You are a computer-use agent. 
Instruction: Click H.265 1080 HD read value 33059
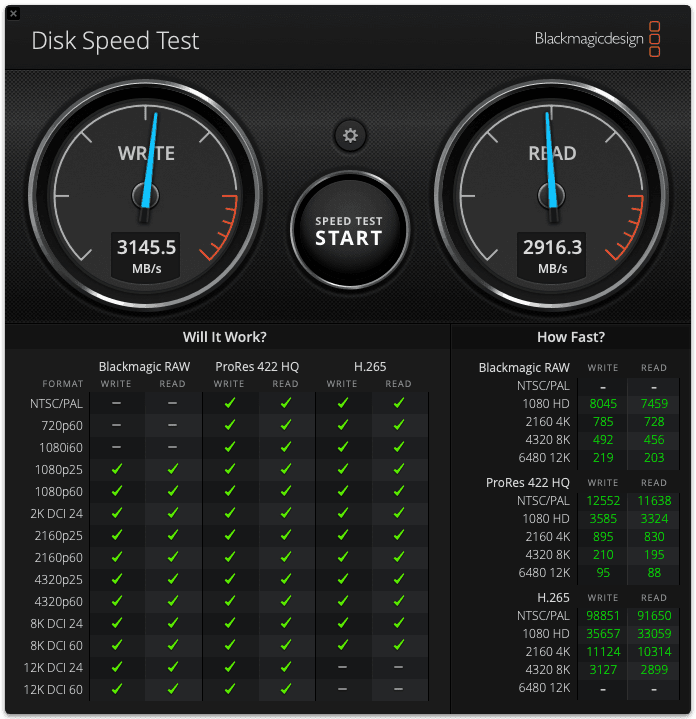click(654, 634)
